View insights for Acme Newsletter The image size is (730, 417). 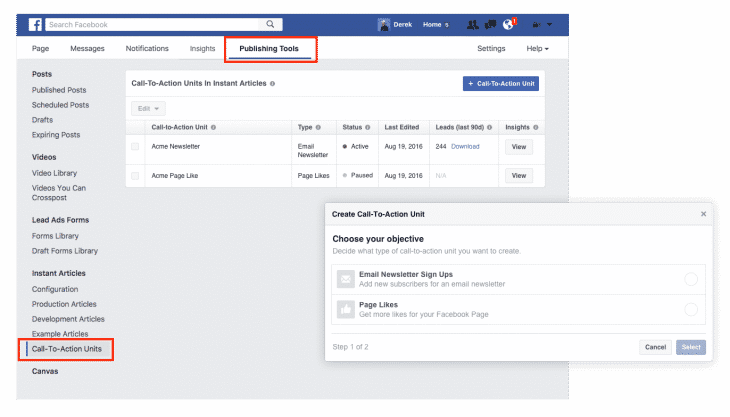point(519,147)
